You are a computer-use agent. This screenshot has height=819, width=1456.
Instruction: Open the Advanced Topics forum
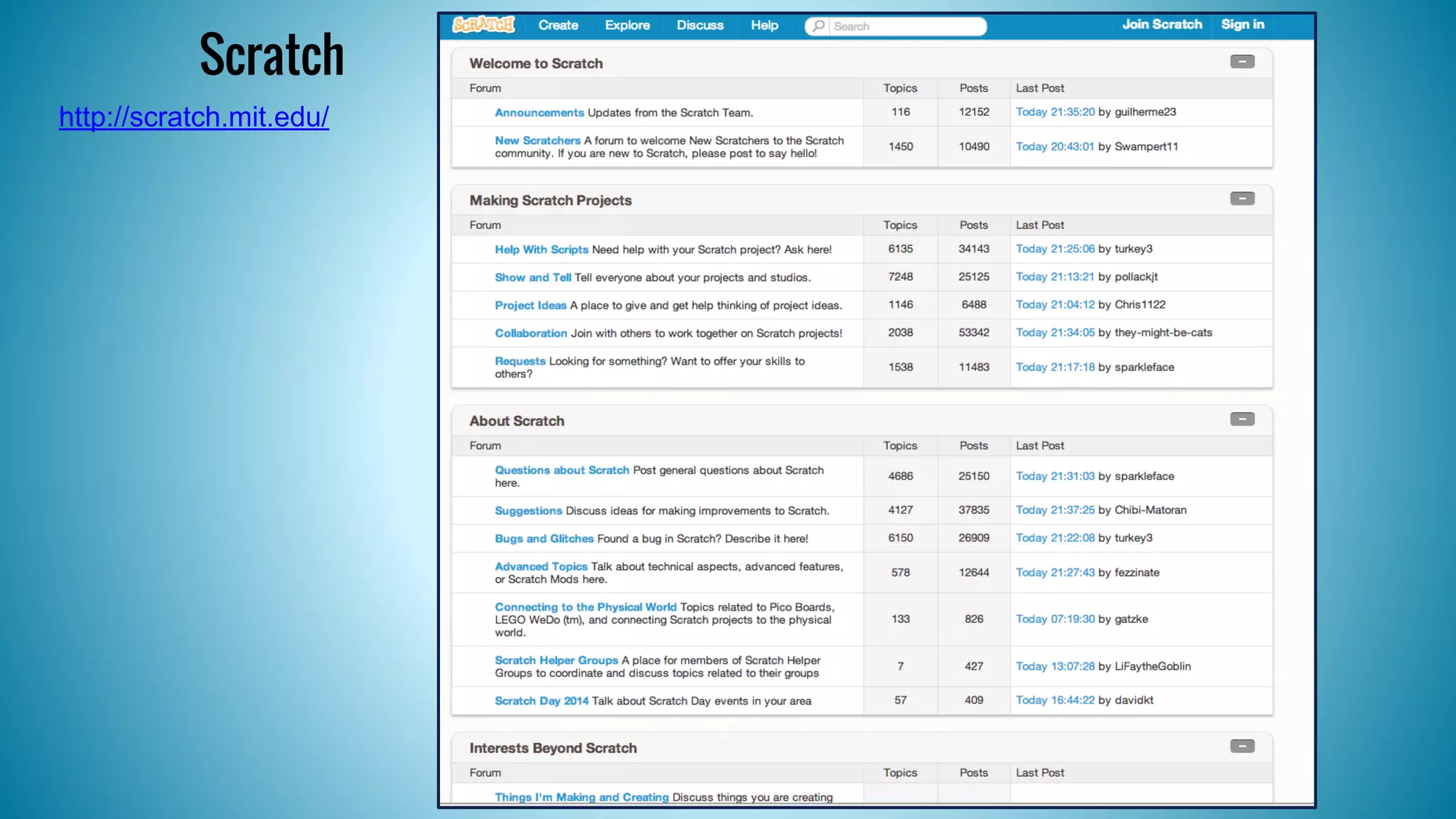click(x=541, y=567)
